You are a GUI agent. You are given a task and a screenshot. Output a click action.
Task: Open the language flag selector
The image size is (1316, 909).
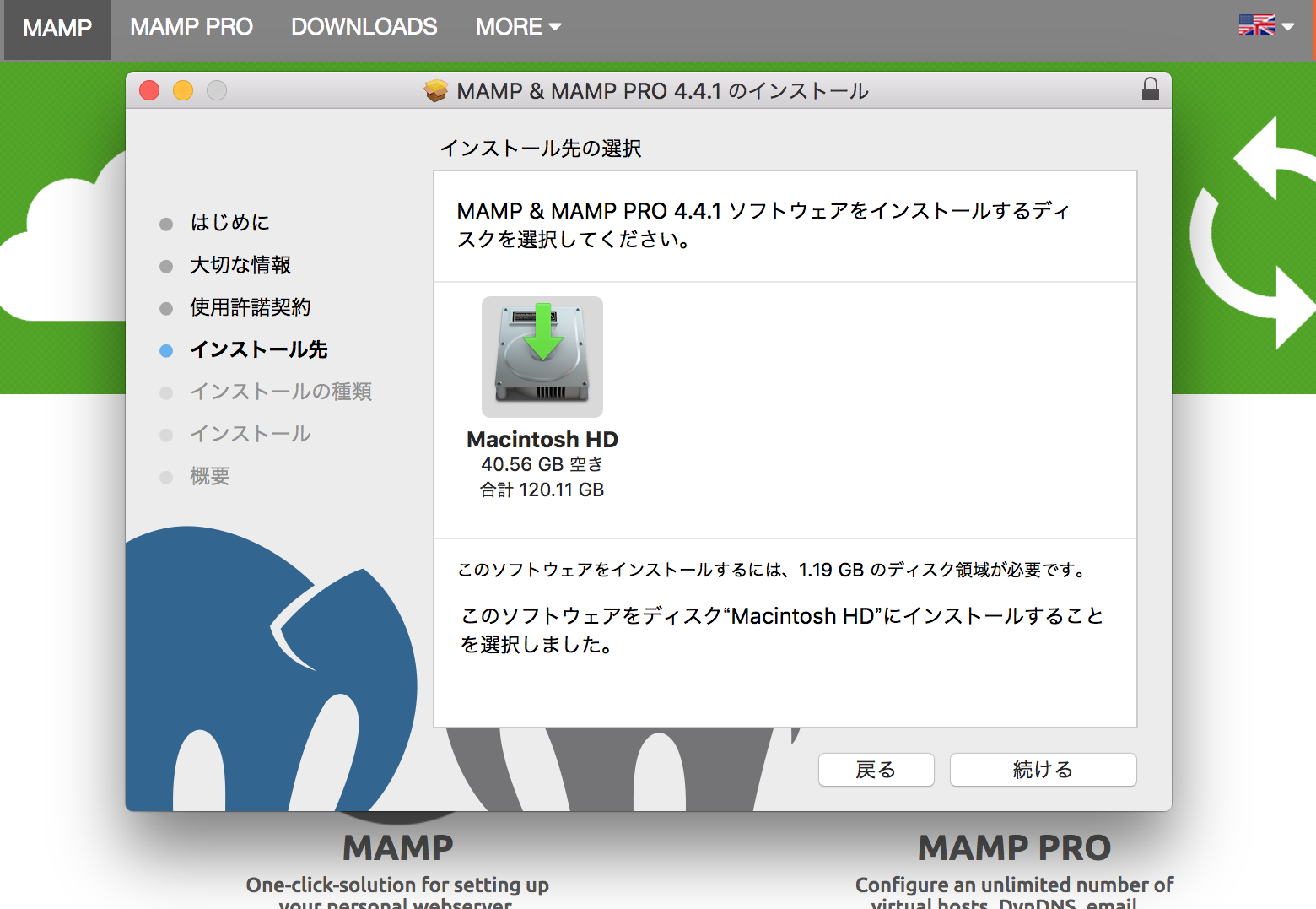tap(1266, 25)
